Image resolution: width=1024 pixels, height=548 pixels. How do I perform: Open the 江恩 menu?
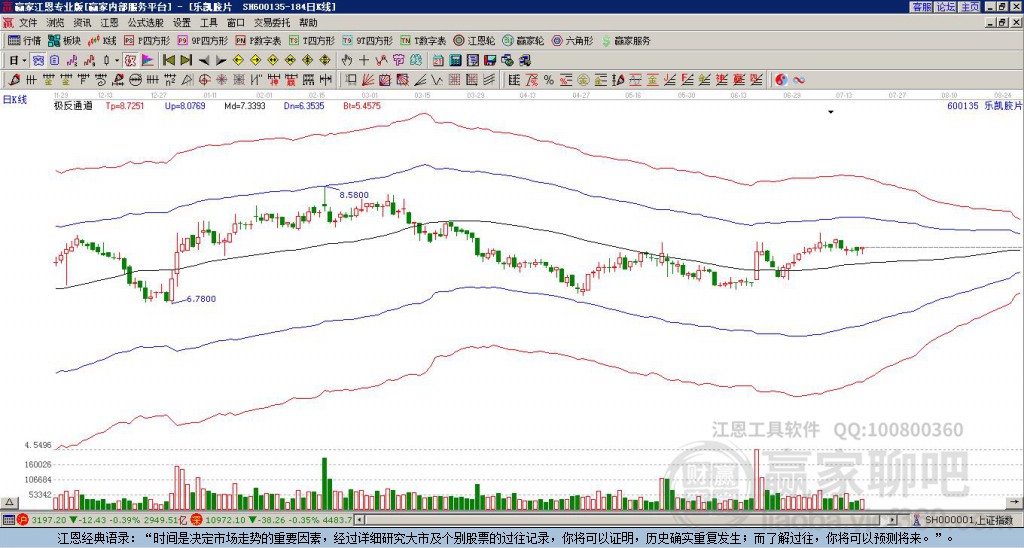(109, 23)
